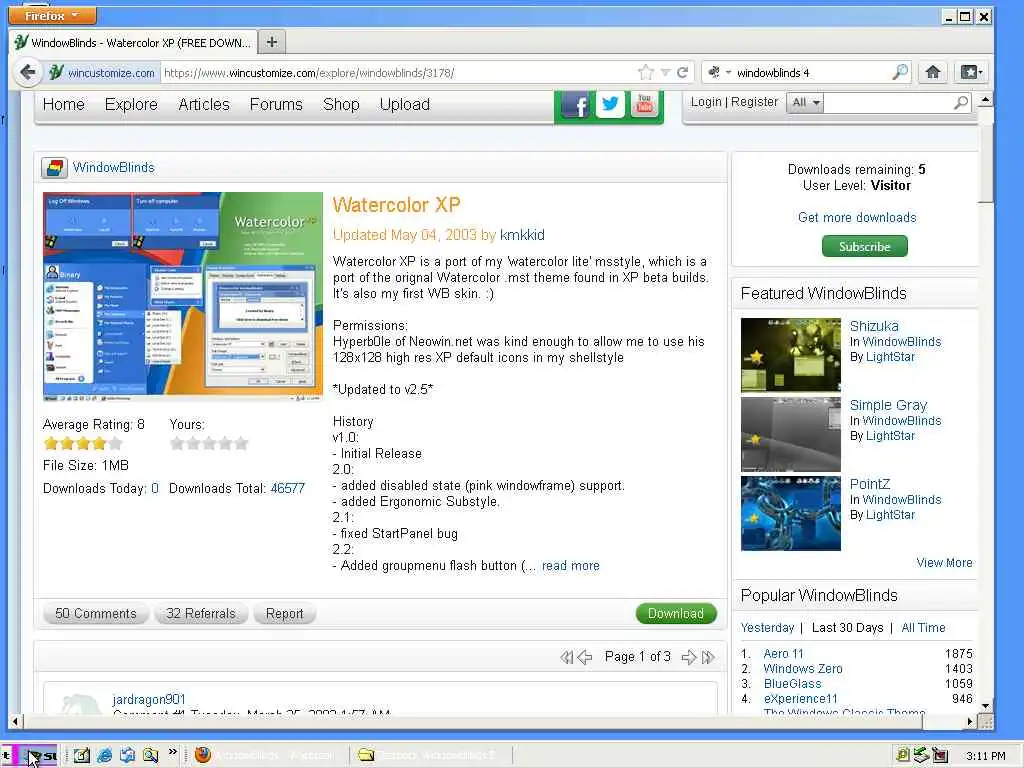Rate the skin five stars under Yours
1024x768 pixels.
241,444
